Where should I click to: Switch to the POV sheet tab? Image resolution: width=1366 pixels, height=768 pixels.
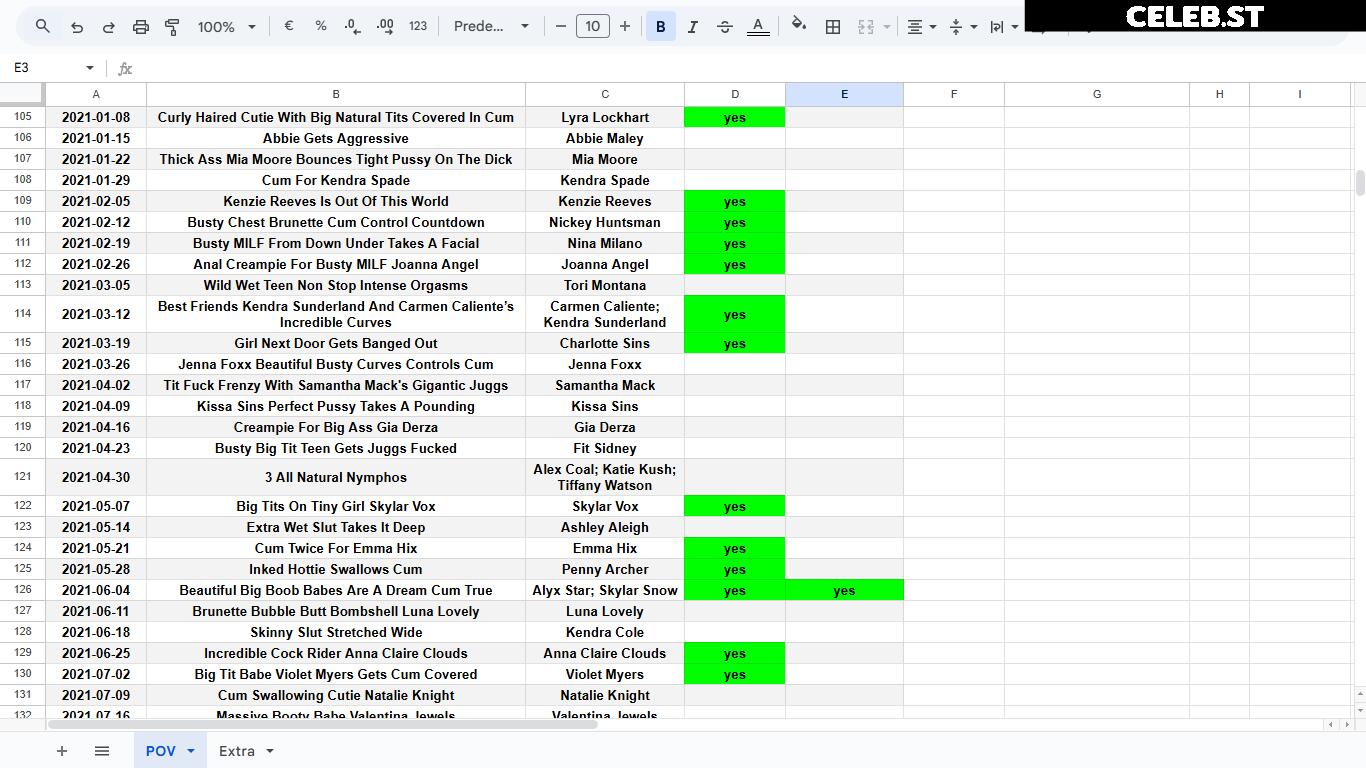[x=161, y=751]
